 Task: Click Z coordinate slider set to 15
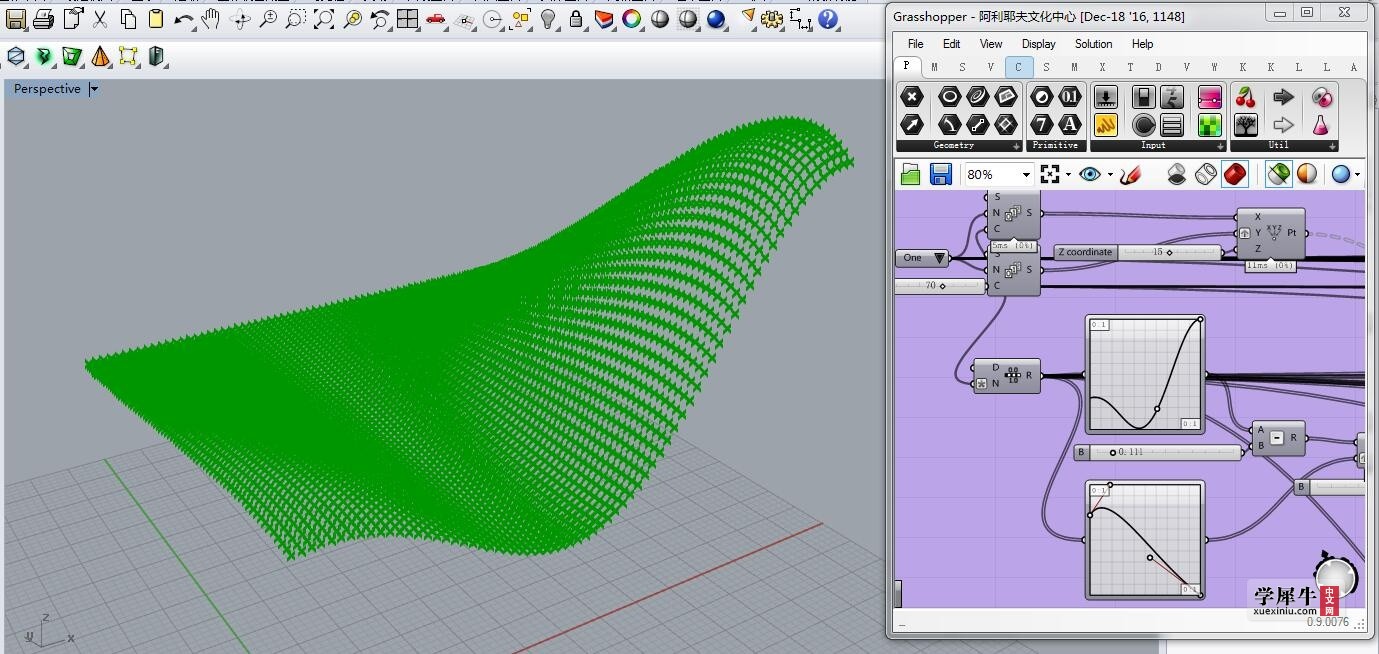[x=1138, y=253]
